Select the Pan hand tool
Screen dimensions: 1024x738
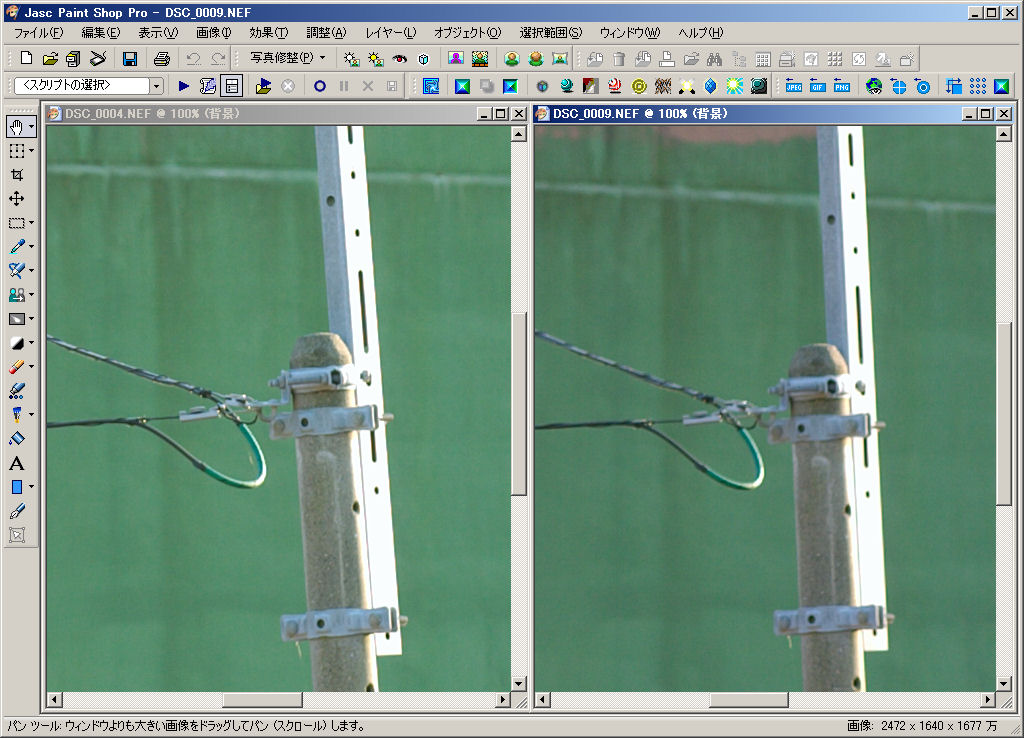pyautogui.click(x=17, y=127)
